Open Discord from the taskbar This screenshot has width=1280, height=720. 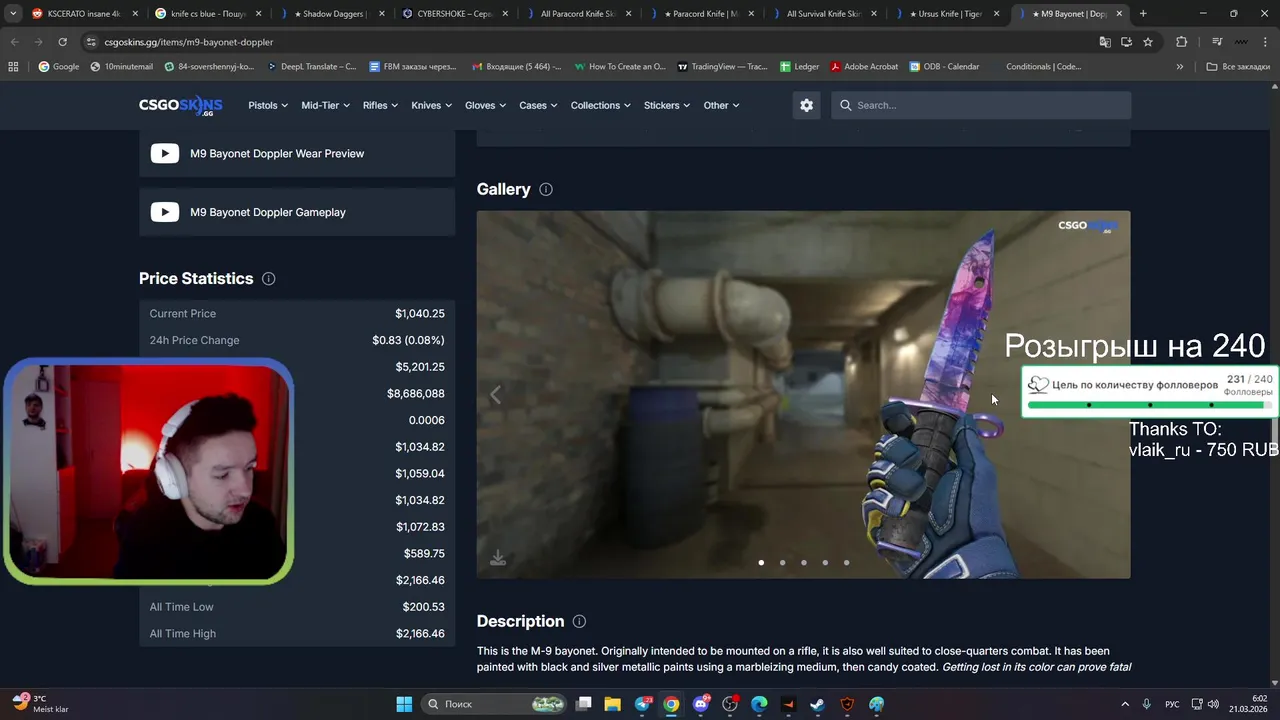(700, 704)
